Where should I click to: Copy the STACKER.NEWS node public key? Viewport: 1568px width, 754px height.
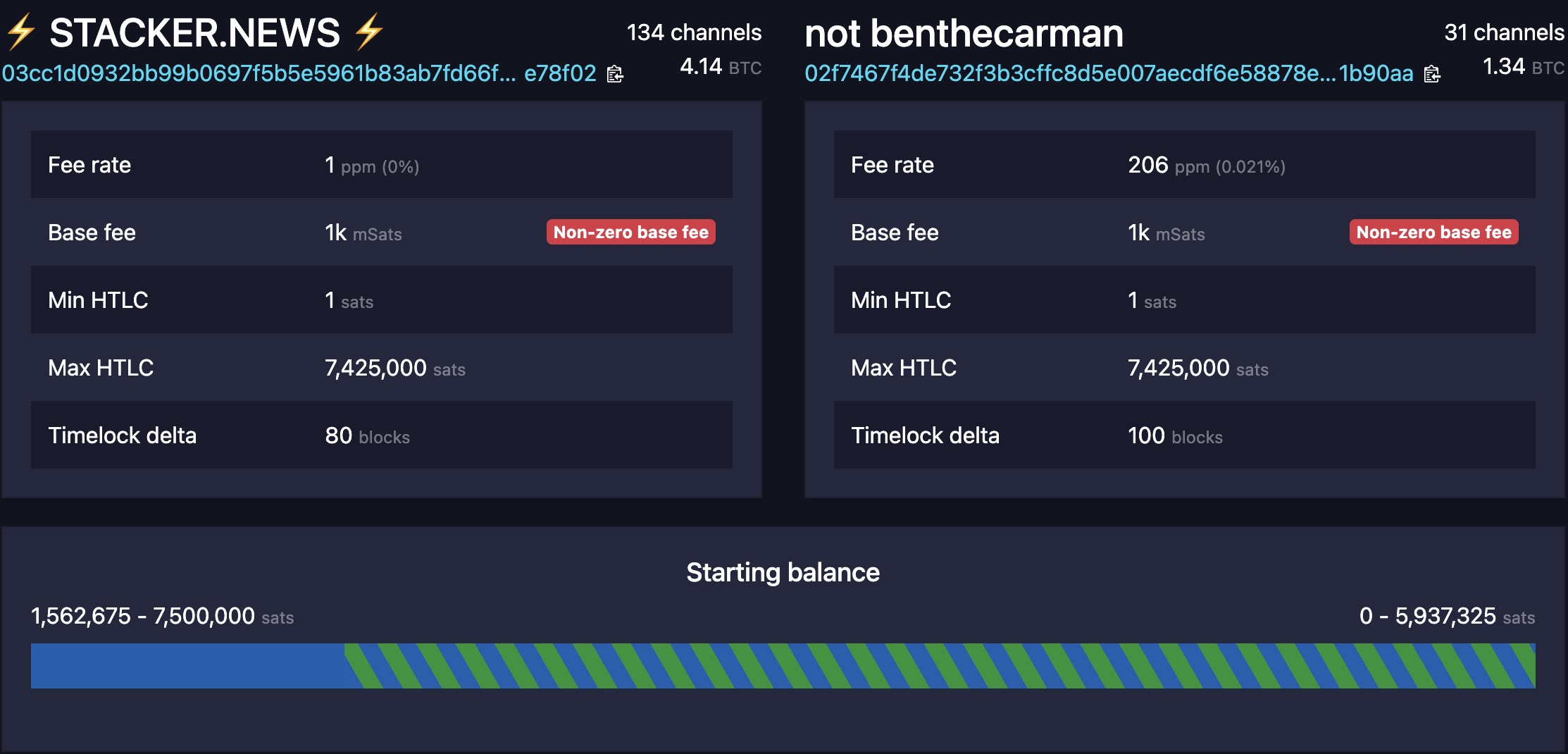(x=615, y=74)
